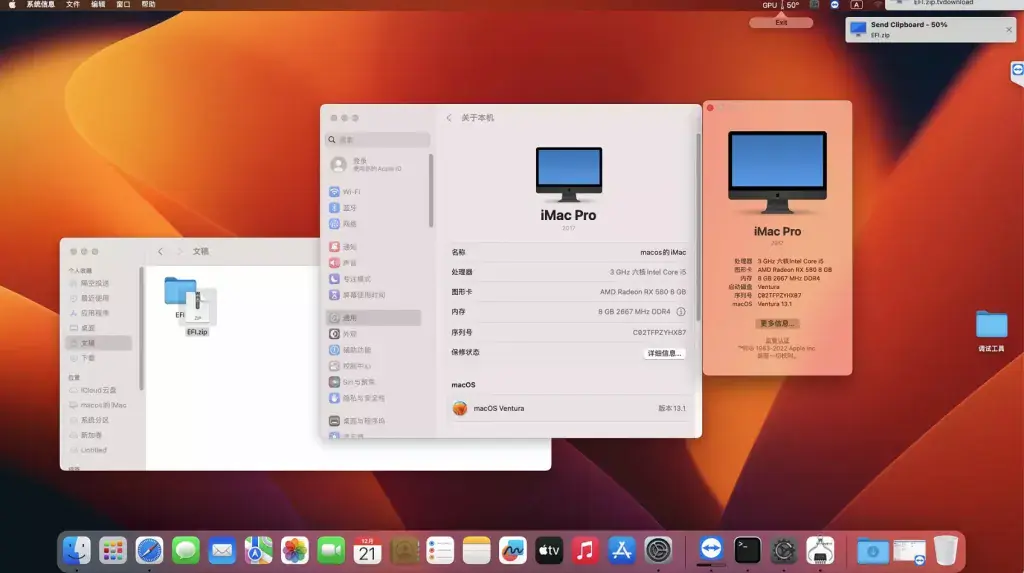Open 文件 File menu

tap(72, 5)
